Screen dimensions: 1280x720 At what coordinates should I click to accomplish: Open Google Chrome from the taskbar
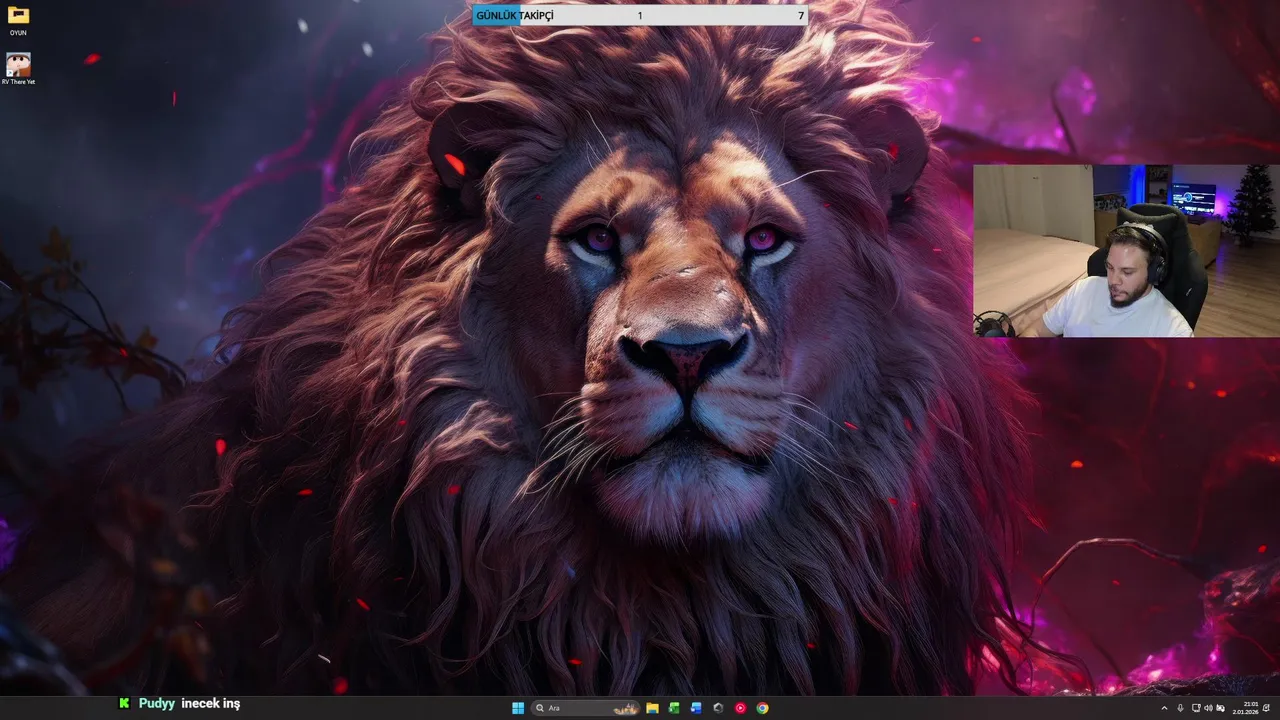pyautogui.click(x=762, y=708)
